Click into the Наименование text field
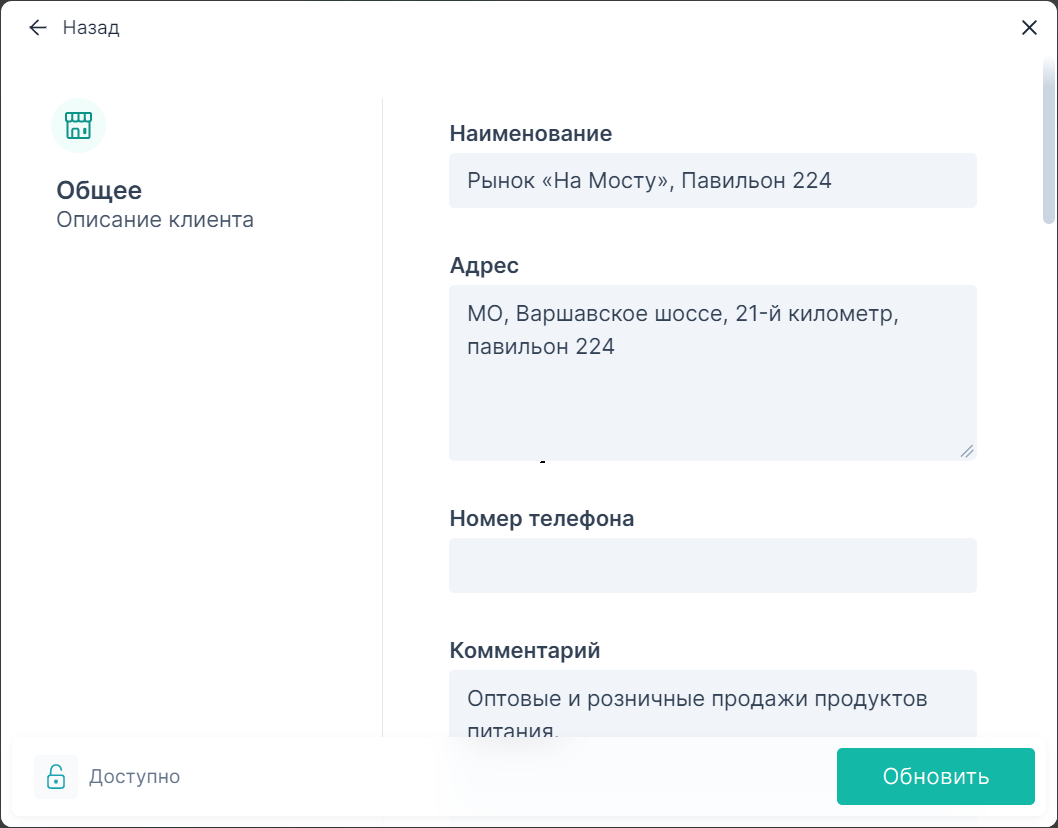1058x828 pixels. 713,180
